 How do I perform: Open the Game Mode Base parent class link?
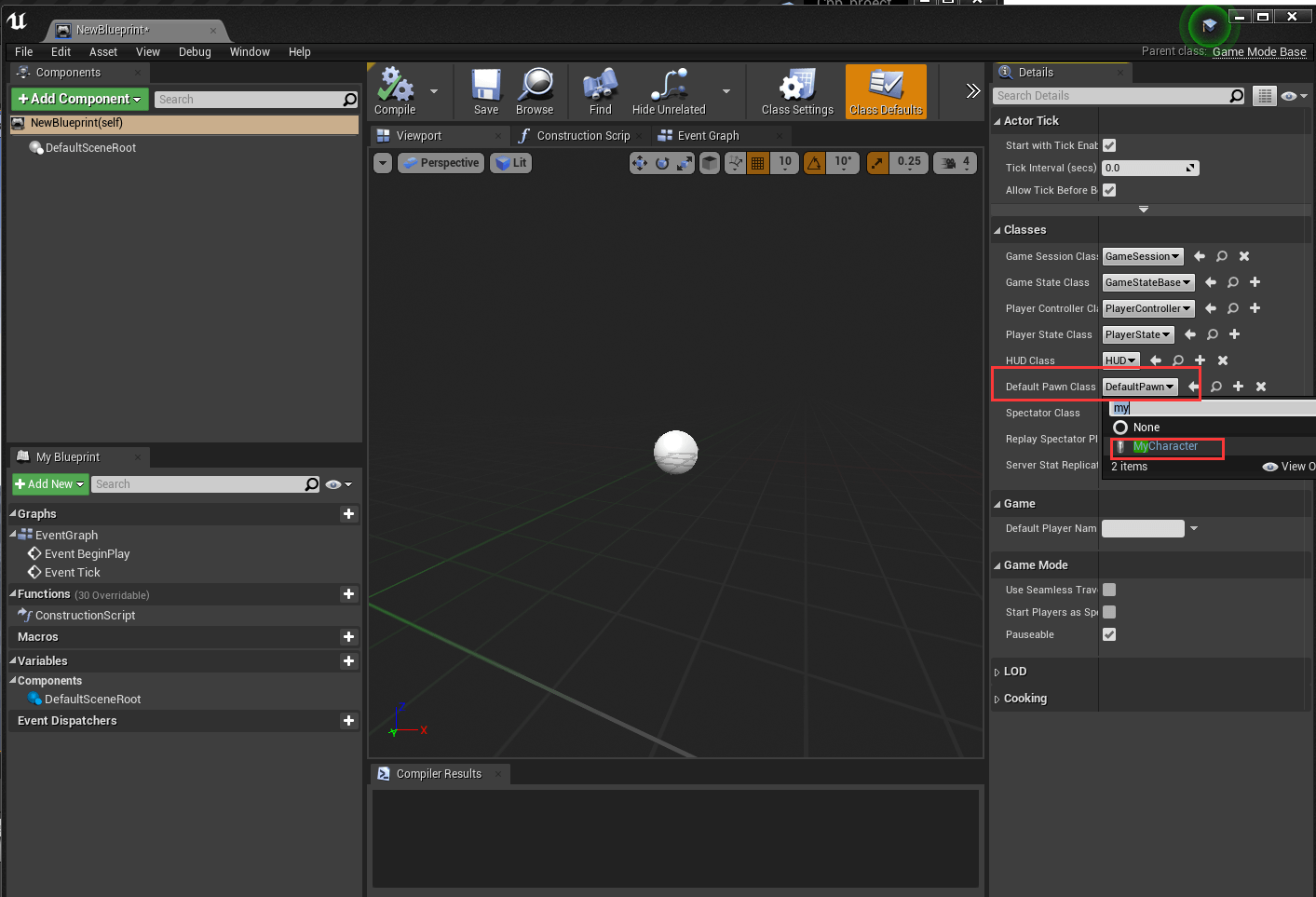click(x=1259, y=52)
